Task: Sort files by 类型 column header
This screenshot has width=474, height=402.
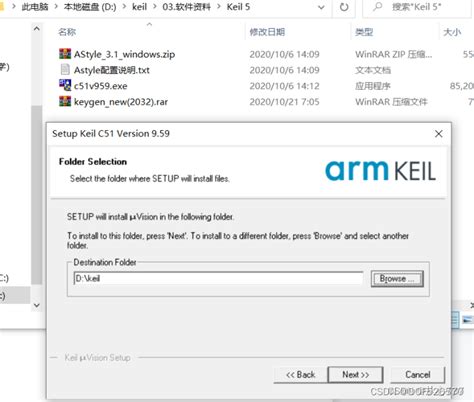Action: [x=364, y=32]
